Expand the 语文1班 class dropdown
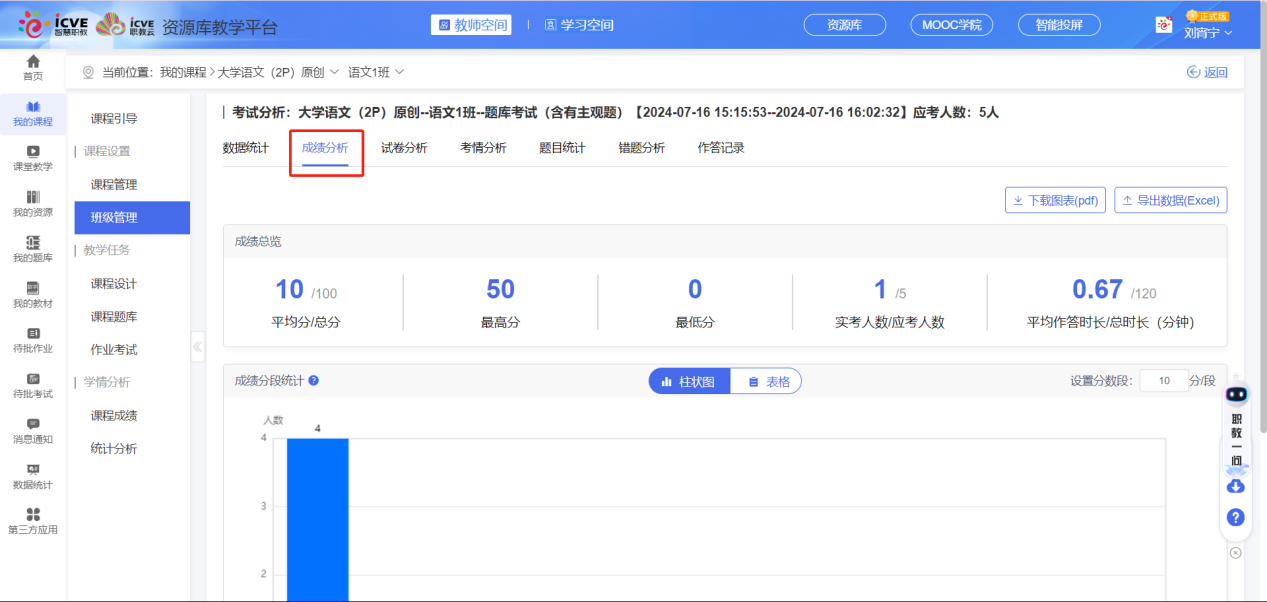 point(376,72)
